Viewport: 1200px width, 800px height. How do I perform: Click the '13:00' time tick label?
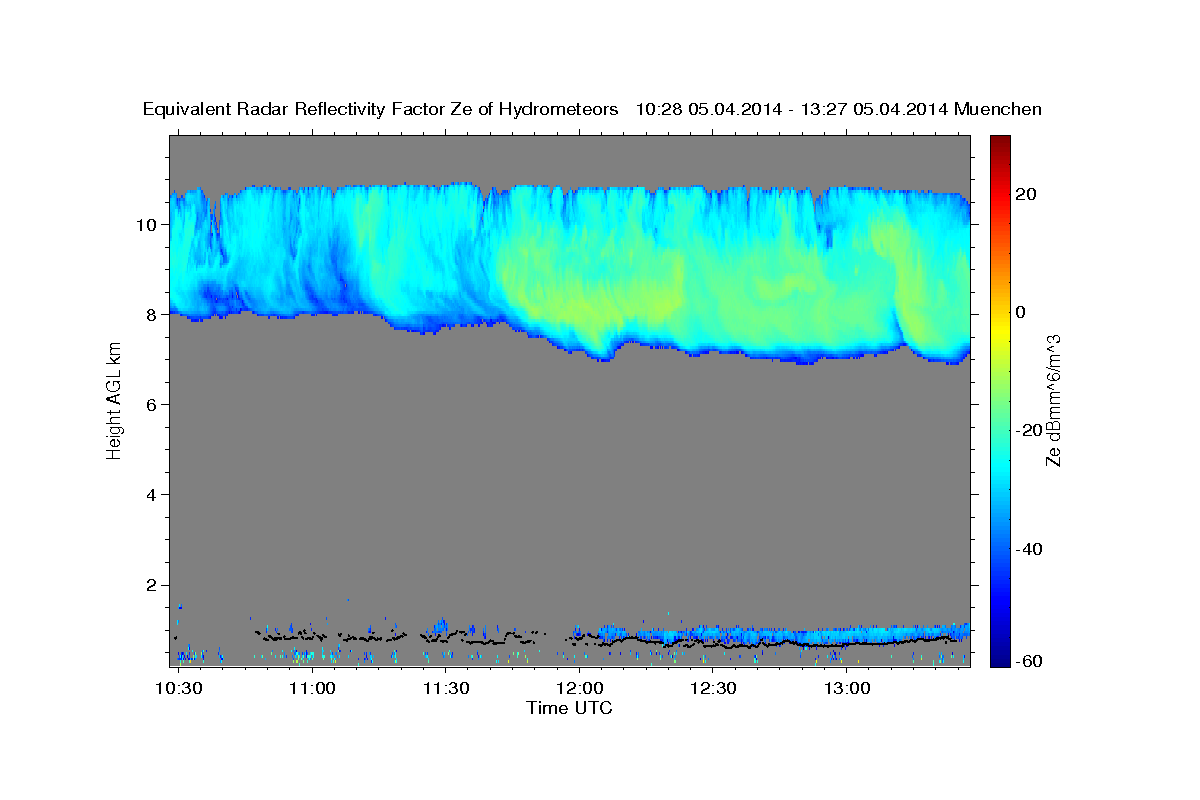[847, 689]
